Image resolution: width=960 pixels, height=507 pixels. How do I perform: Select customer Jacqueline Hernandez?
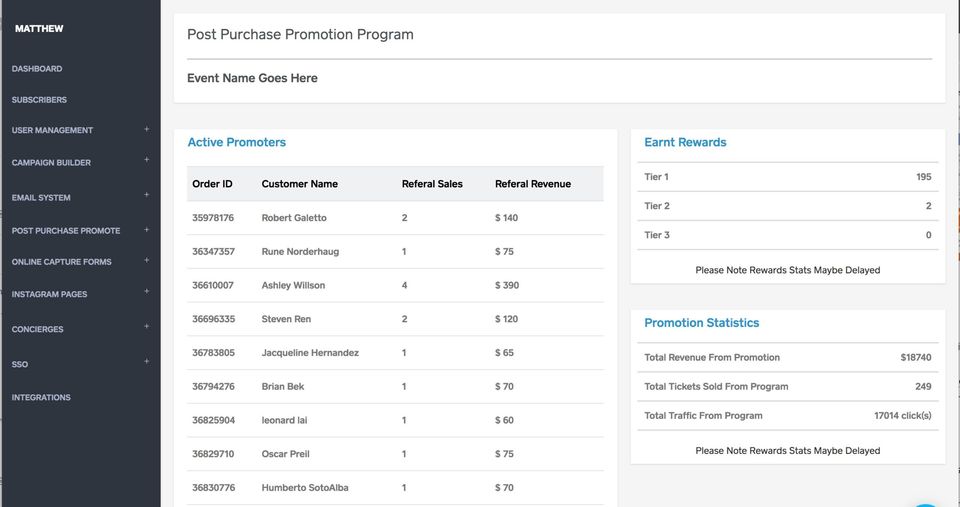click(310, 352)
